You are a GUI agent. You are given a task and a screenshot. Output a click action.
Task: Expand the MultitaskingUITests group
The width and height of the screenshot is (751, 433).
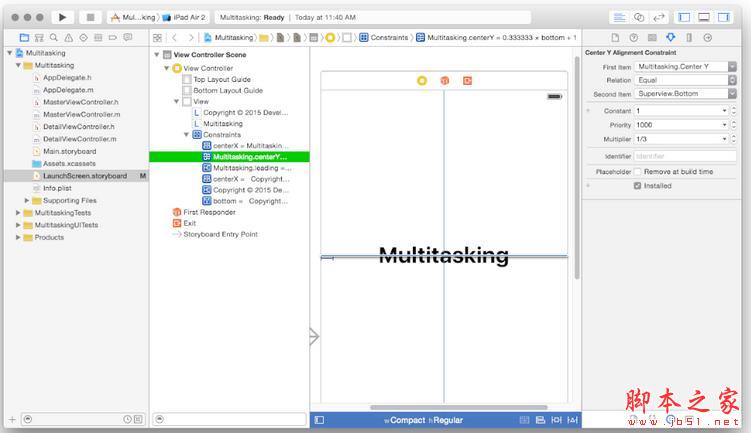(x=18, y=225)
